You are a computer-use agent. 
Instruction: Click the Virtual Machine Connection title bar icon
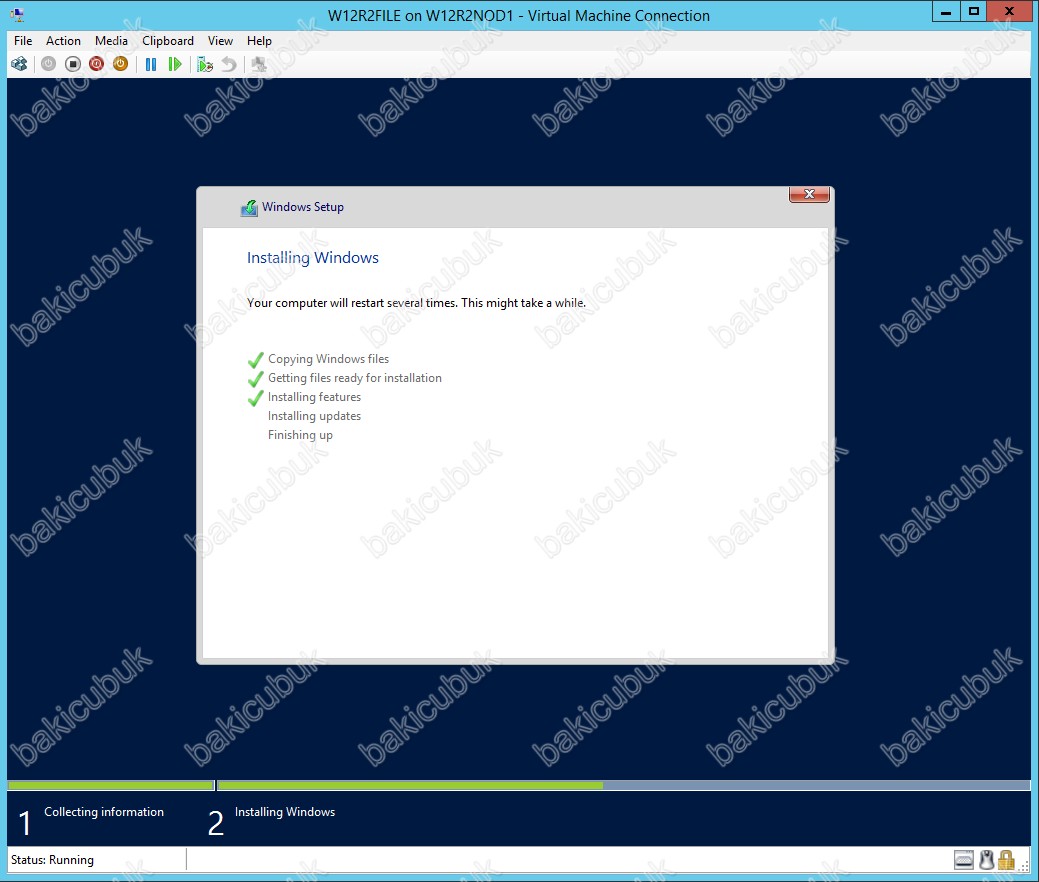(17, 15)
